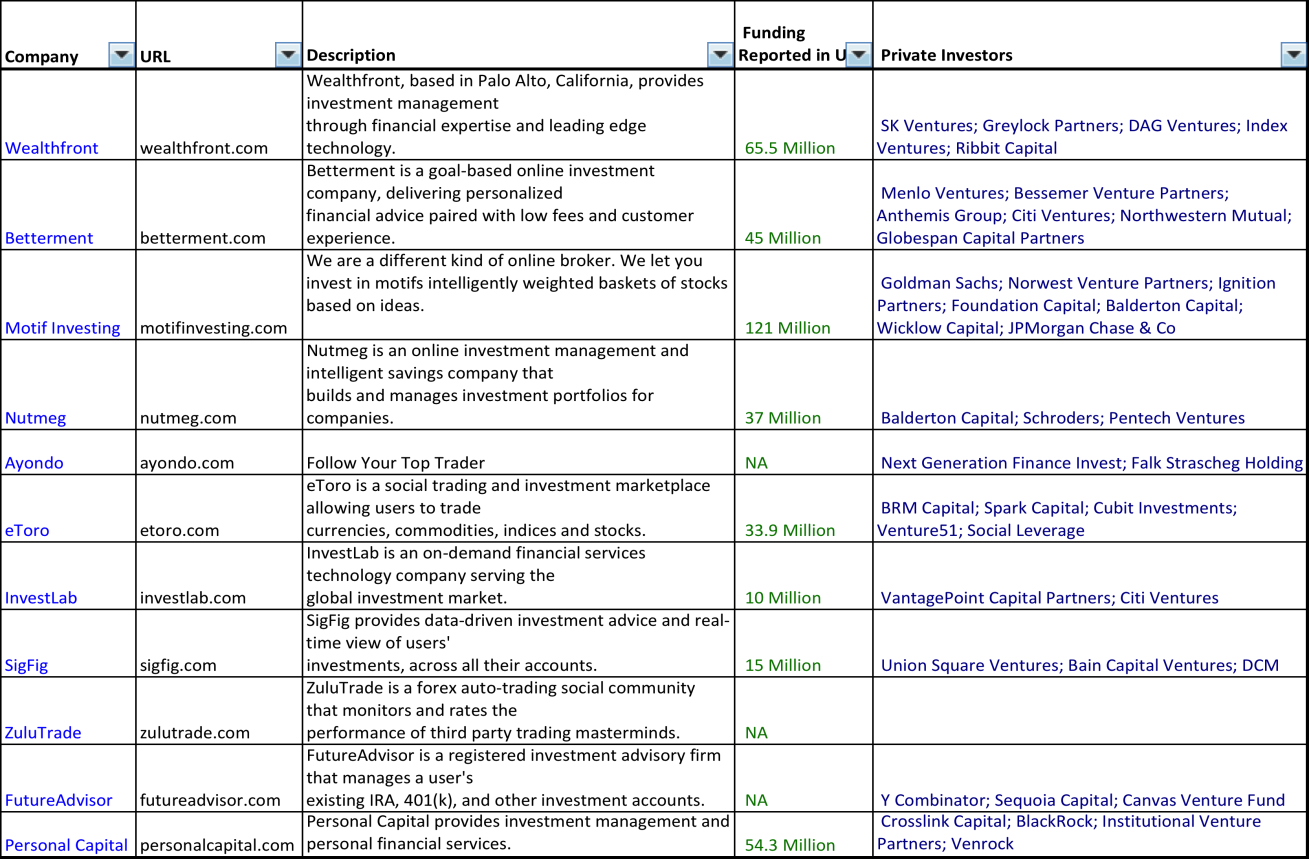Viewport: 1309px width, 859px height.
Task: Click the ZuluTrade company link
Action: pos(43,733)
